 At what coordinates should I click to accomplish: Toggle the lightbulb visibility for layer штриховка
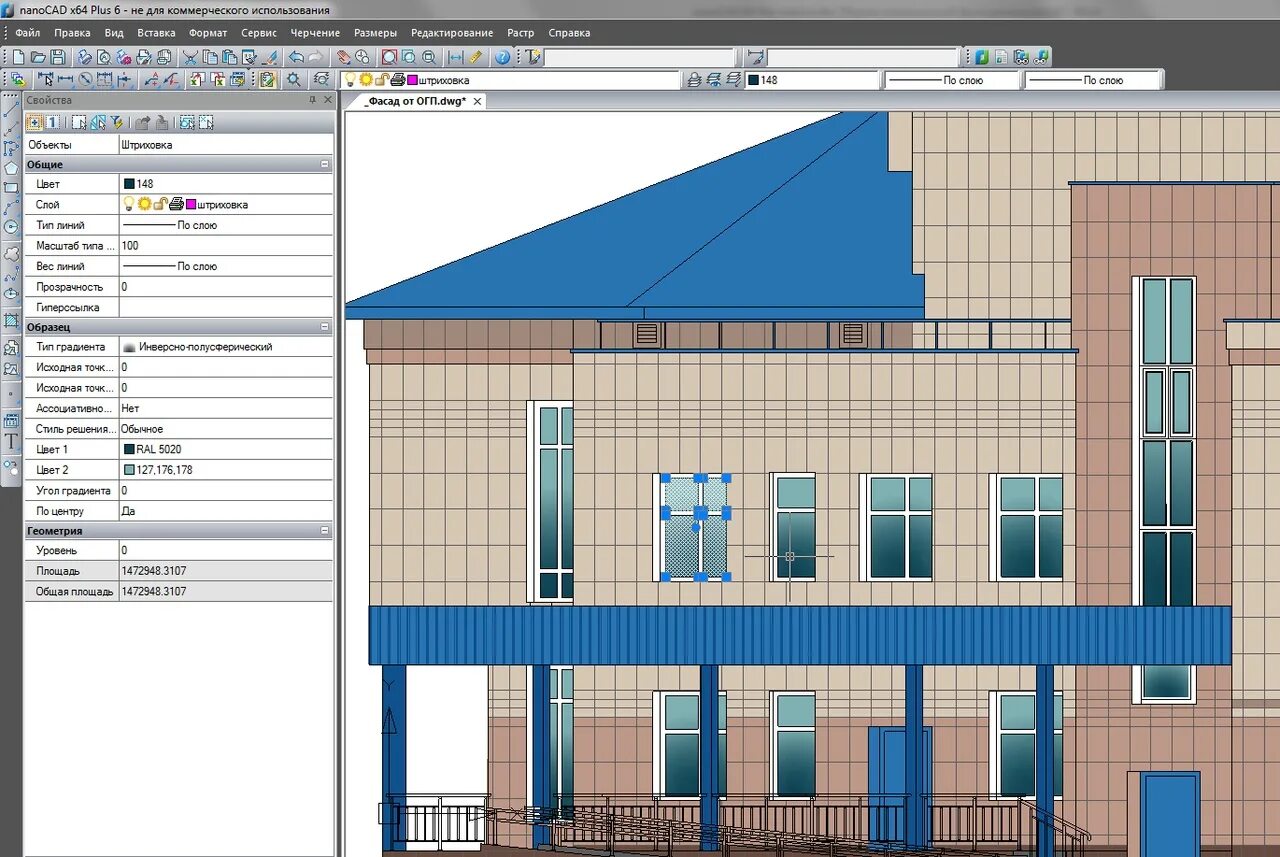coord(129,204)
